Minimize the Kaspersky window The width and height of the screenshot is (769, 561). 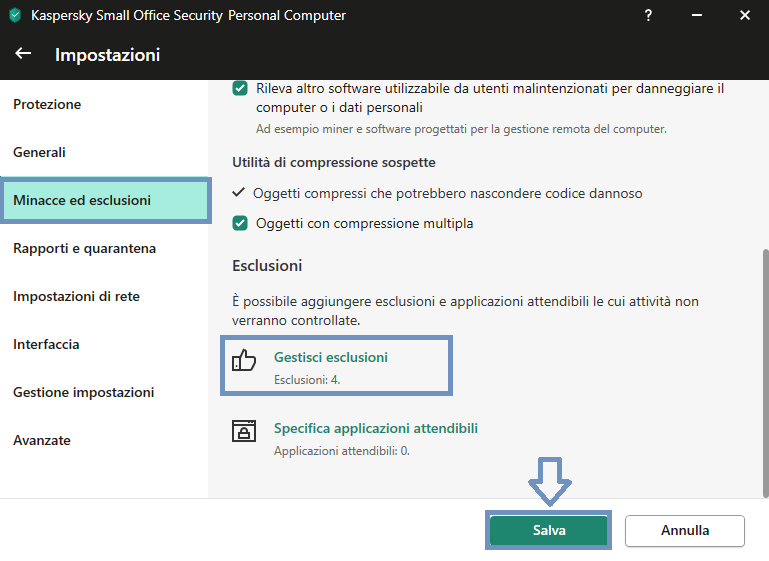696,15
